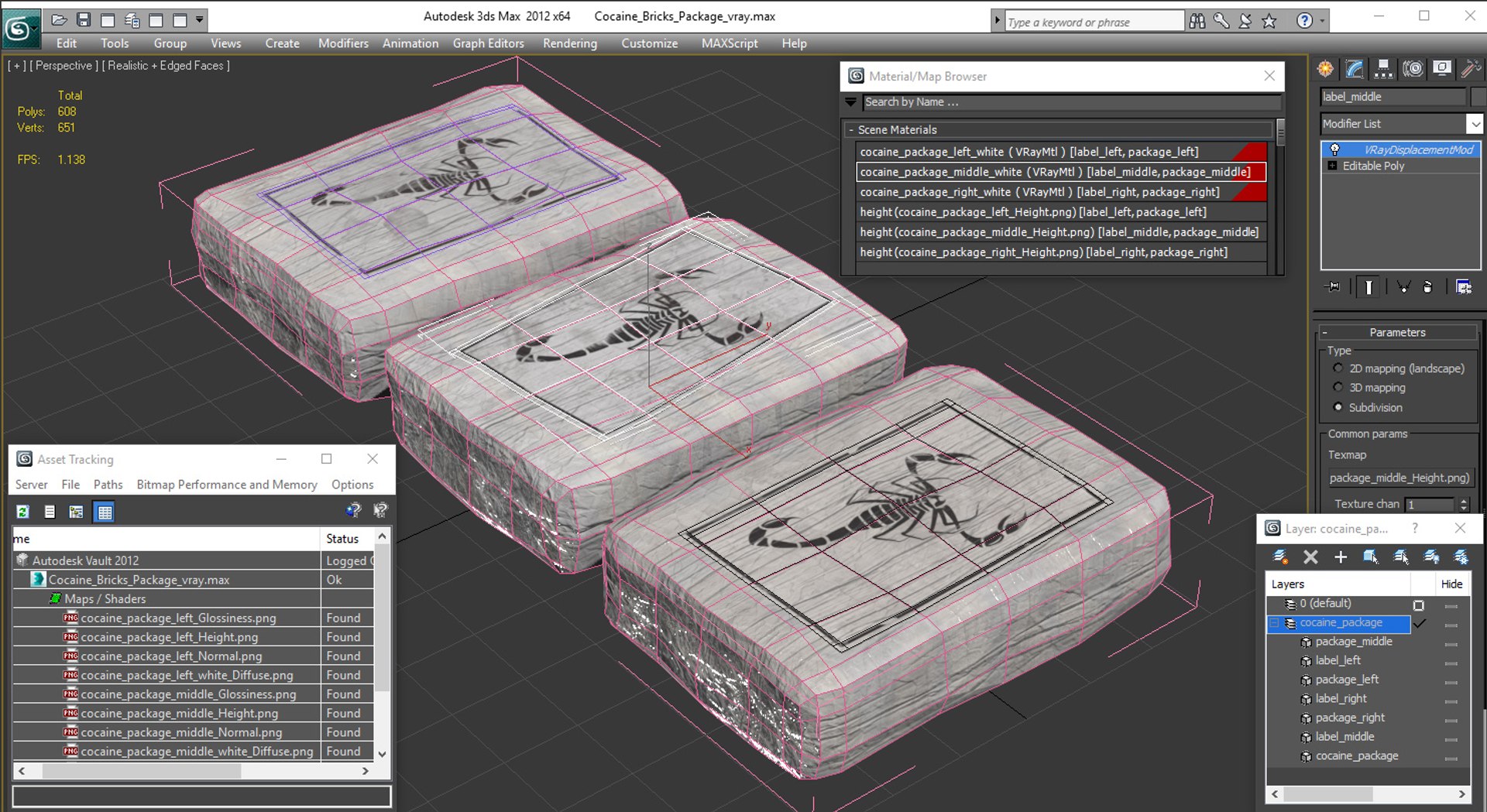Open the Hierarchy command panel tab
This screenshot has height=812, width=1487.
[1383, 69]
